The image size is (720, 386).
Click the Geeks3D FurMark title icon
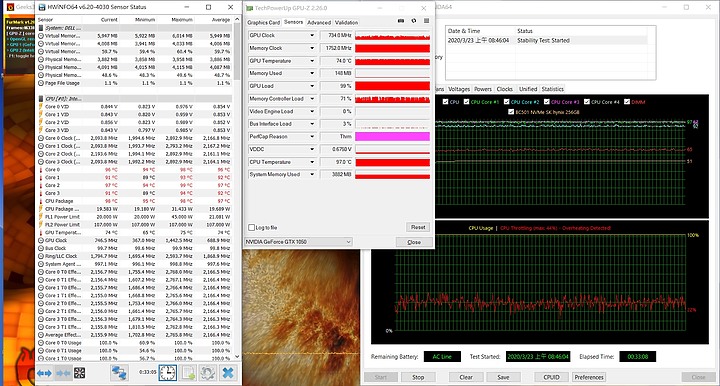pyautogui.click(x=10, y=7)
